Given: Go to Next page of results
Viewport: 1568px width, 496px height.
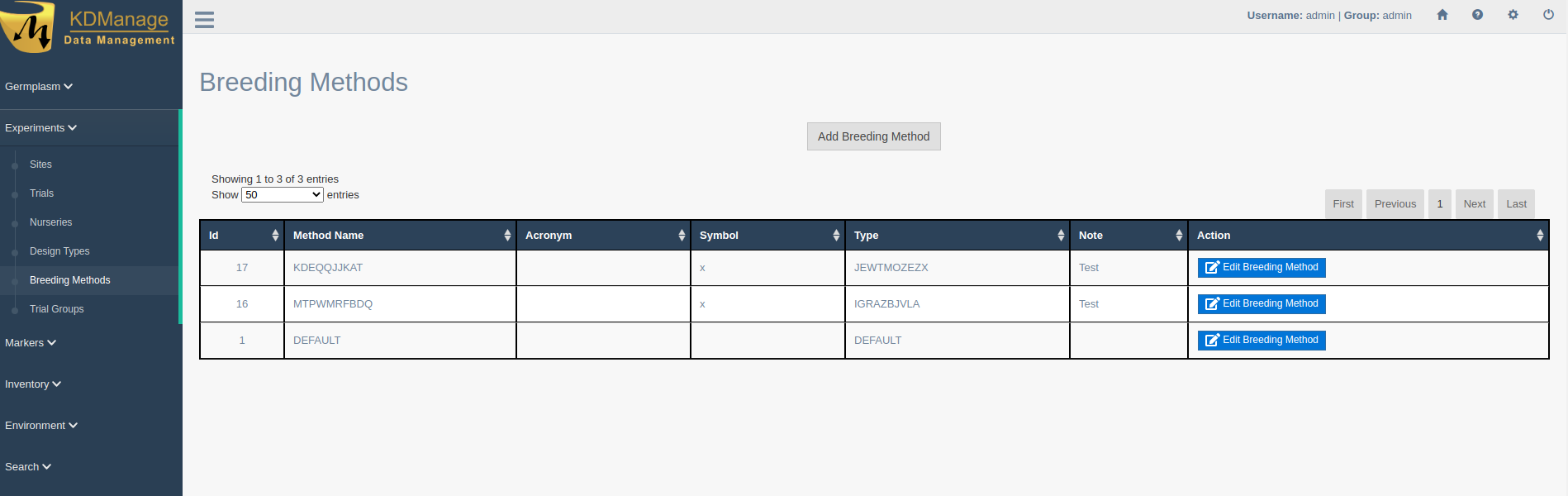Looking at the screenshot, I should coord(1474,204).
